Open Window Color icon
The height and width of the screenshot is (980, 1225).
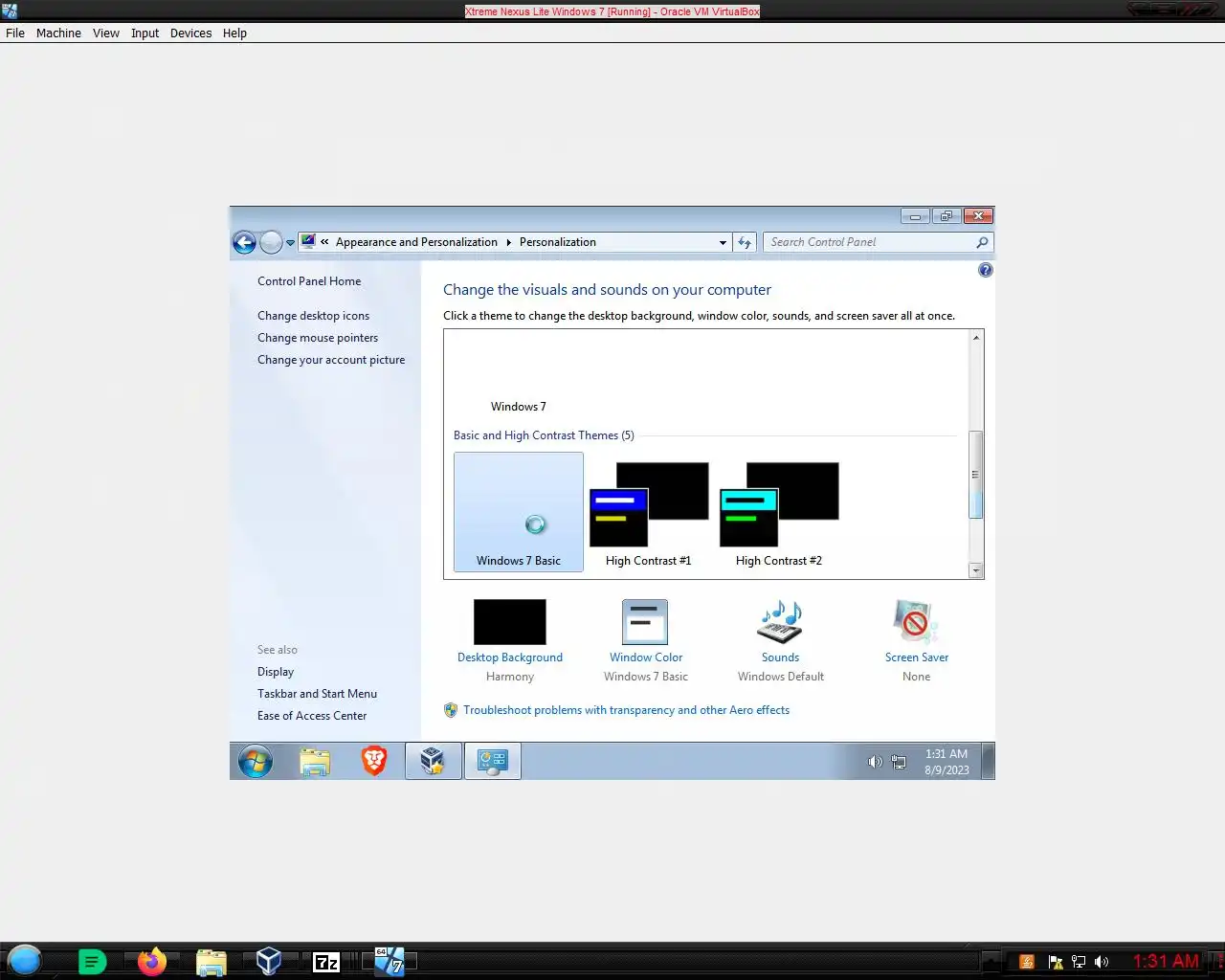point(645,622)
